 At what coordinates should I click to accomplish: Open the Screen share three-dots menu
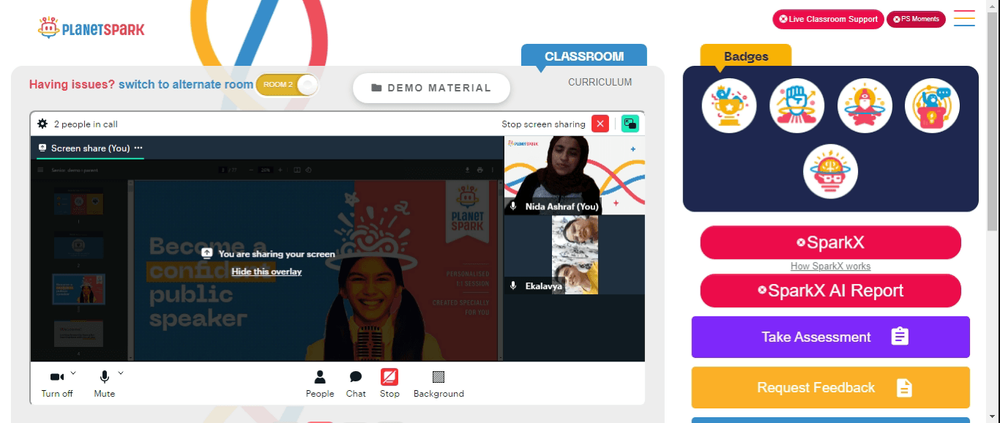pyautogui.click(x=138, y=148)
